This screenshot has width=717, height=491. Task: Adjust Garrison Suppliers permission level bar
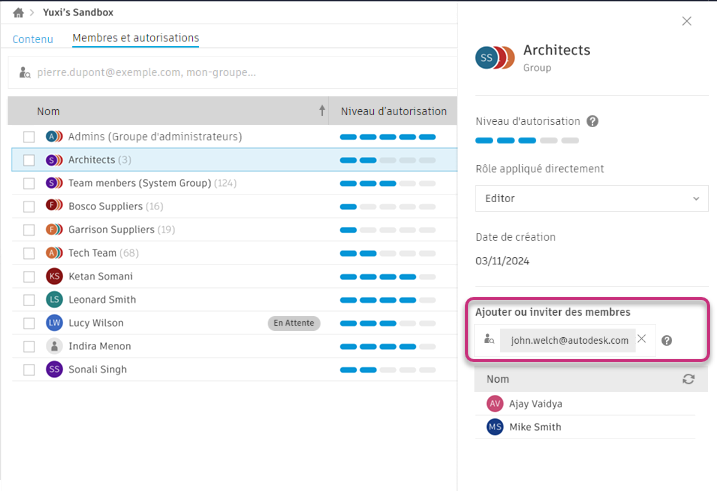coord(388,230)
